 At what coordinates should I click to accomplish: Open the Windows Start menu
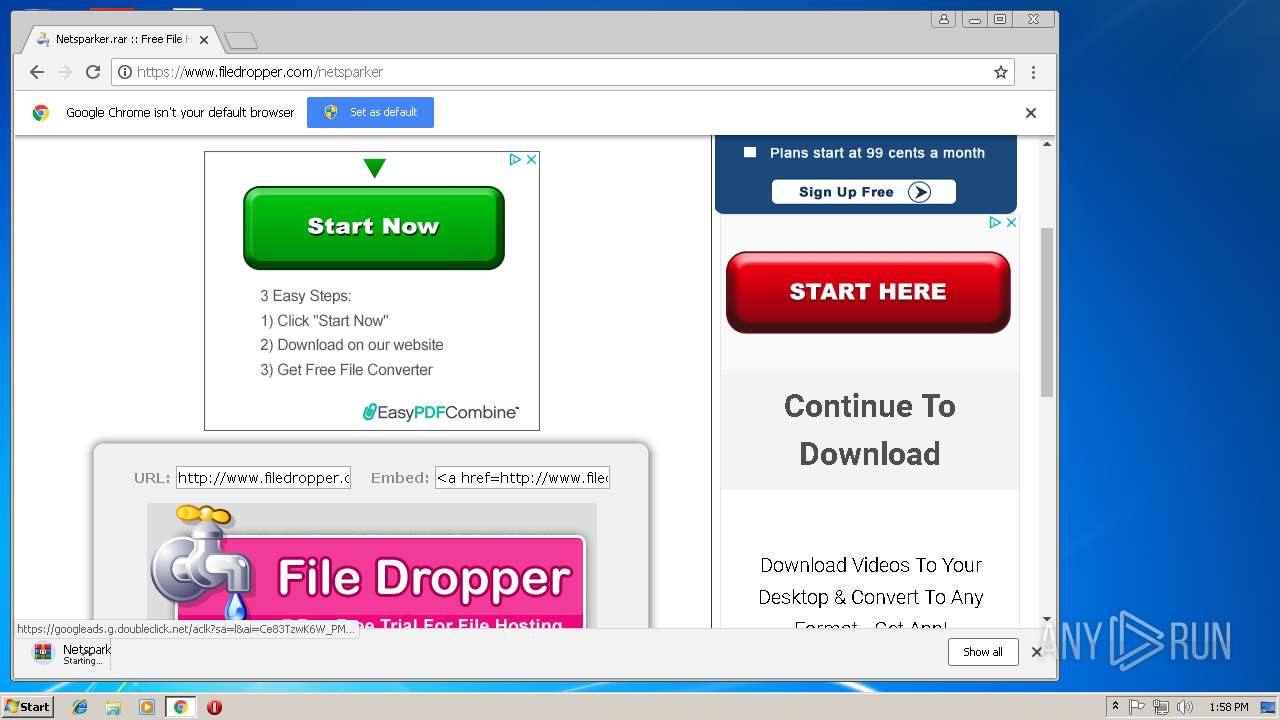tap(28, 706)
